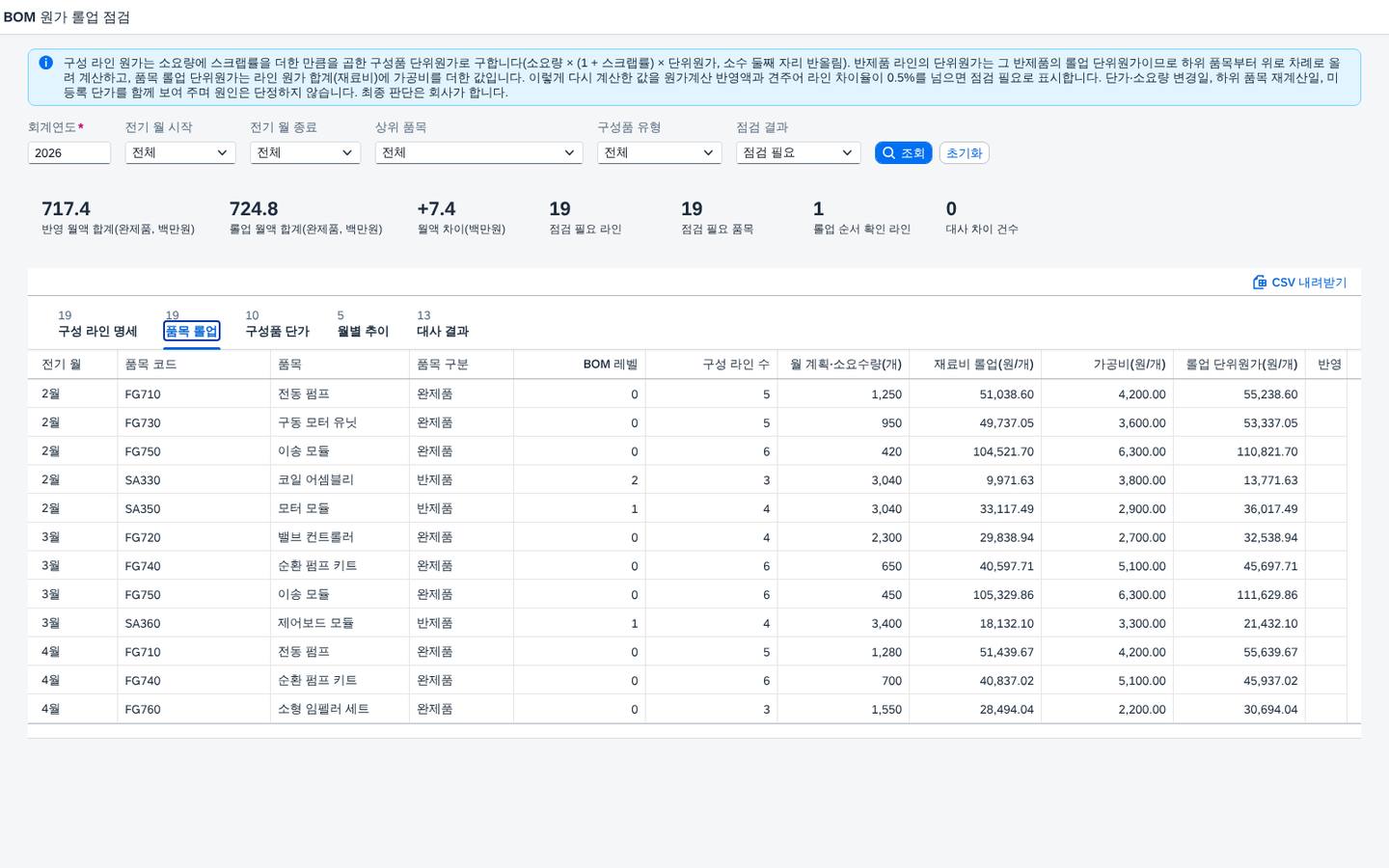
Task: Click the 롤업 순서 확인 라인 KPI
Action: pyautogui.click(x=861, y=218)
